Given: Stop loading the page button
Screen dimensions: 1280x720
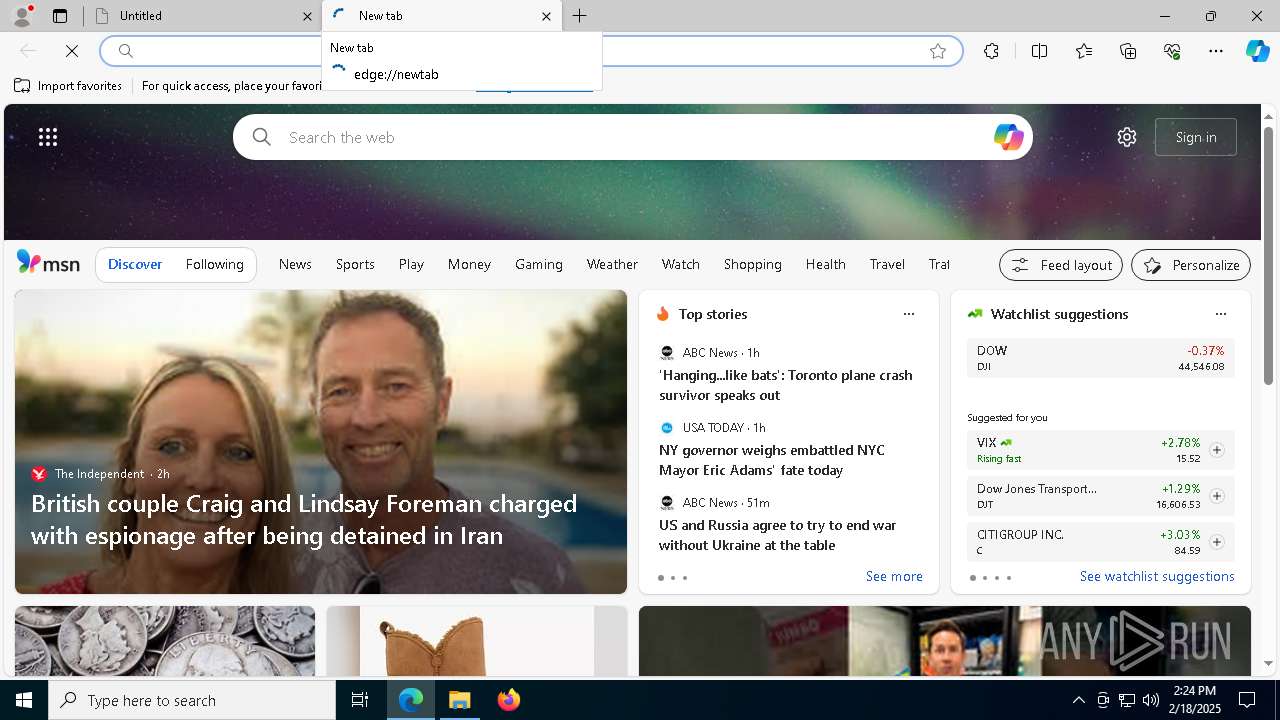Looking at the screenshot, I should [72, 51].
